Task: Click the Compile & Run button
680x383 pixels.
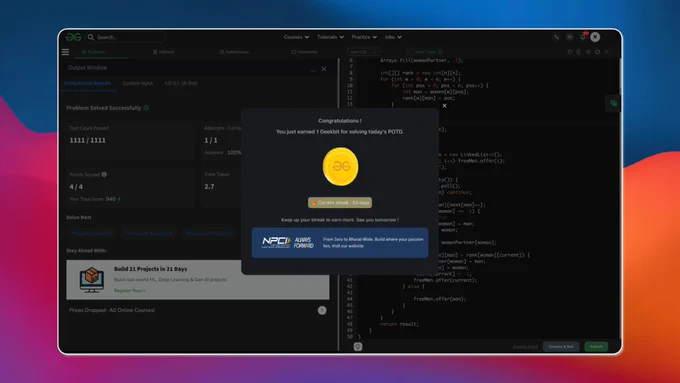Action: 561,347
